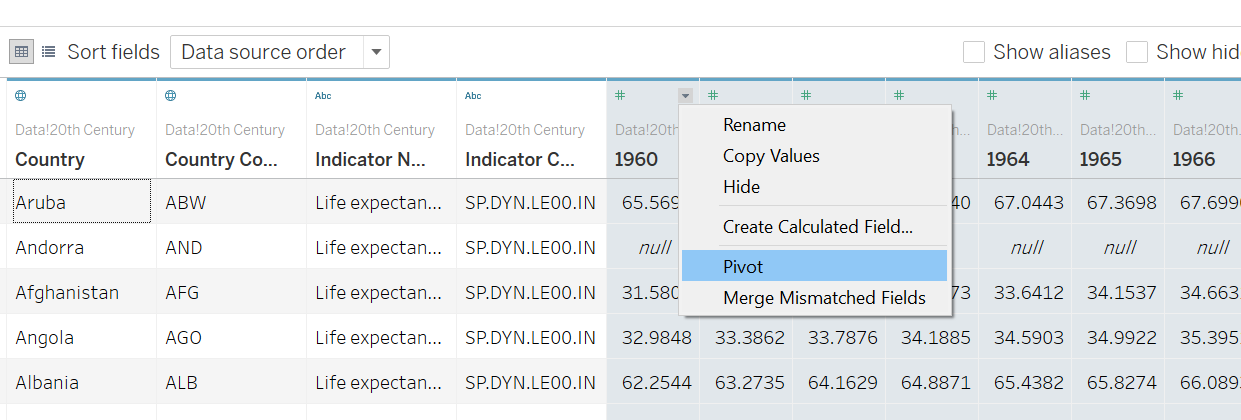
Task: Click value 34.1537 in Afghanistan row
Action: point(1122,292)
